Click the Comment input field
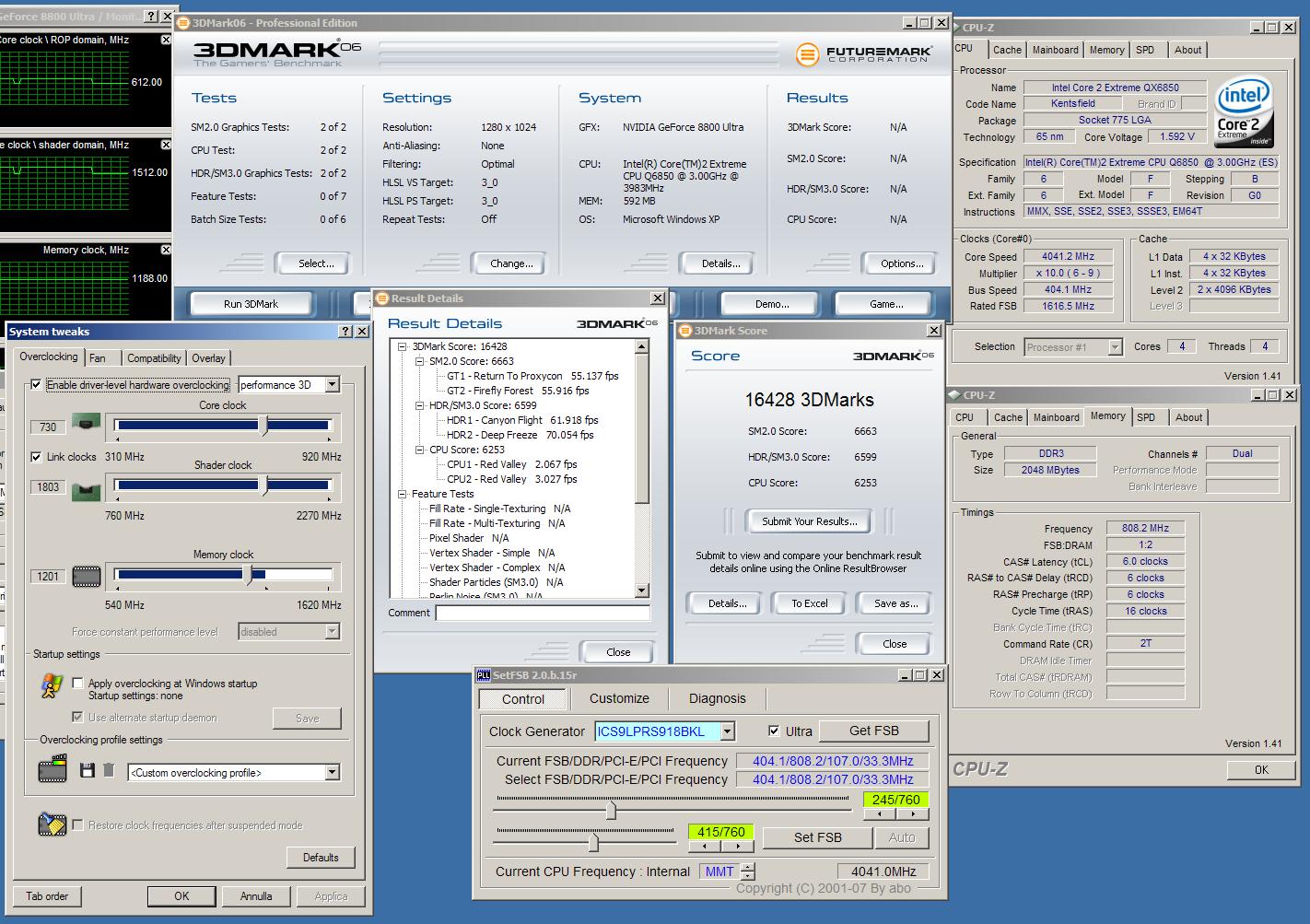 (543, 613)
